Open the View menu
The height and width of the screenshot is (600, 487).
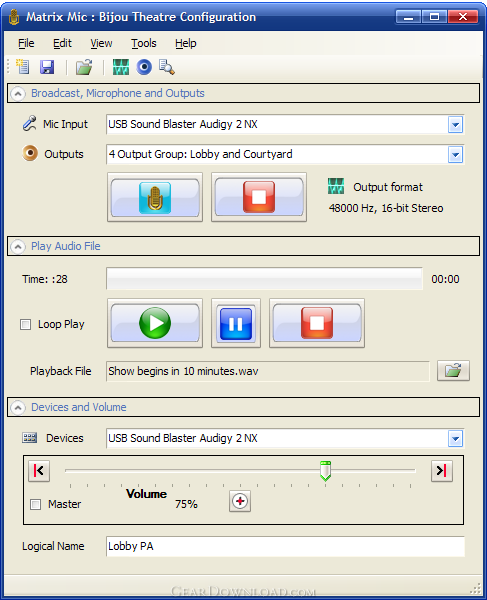point(101,43)
